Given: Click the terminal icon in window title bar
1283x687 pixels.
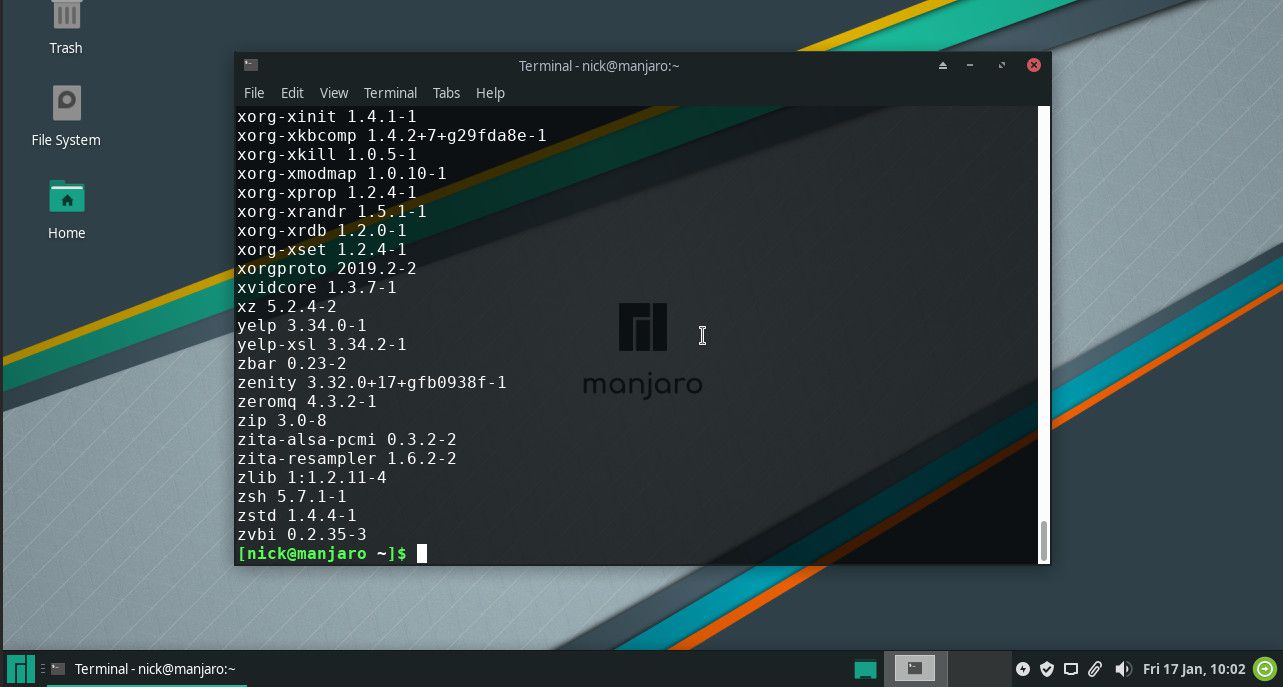Looking at the screenshot, I should 251,65.
